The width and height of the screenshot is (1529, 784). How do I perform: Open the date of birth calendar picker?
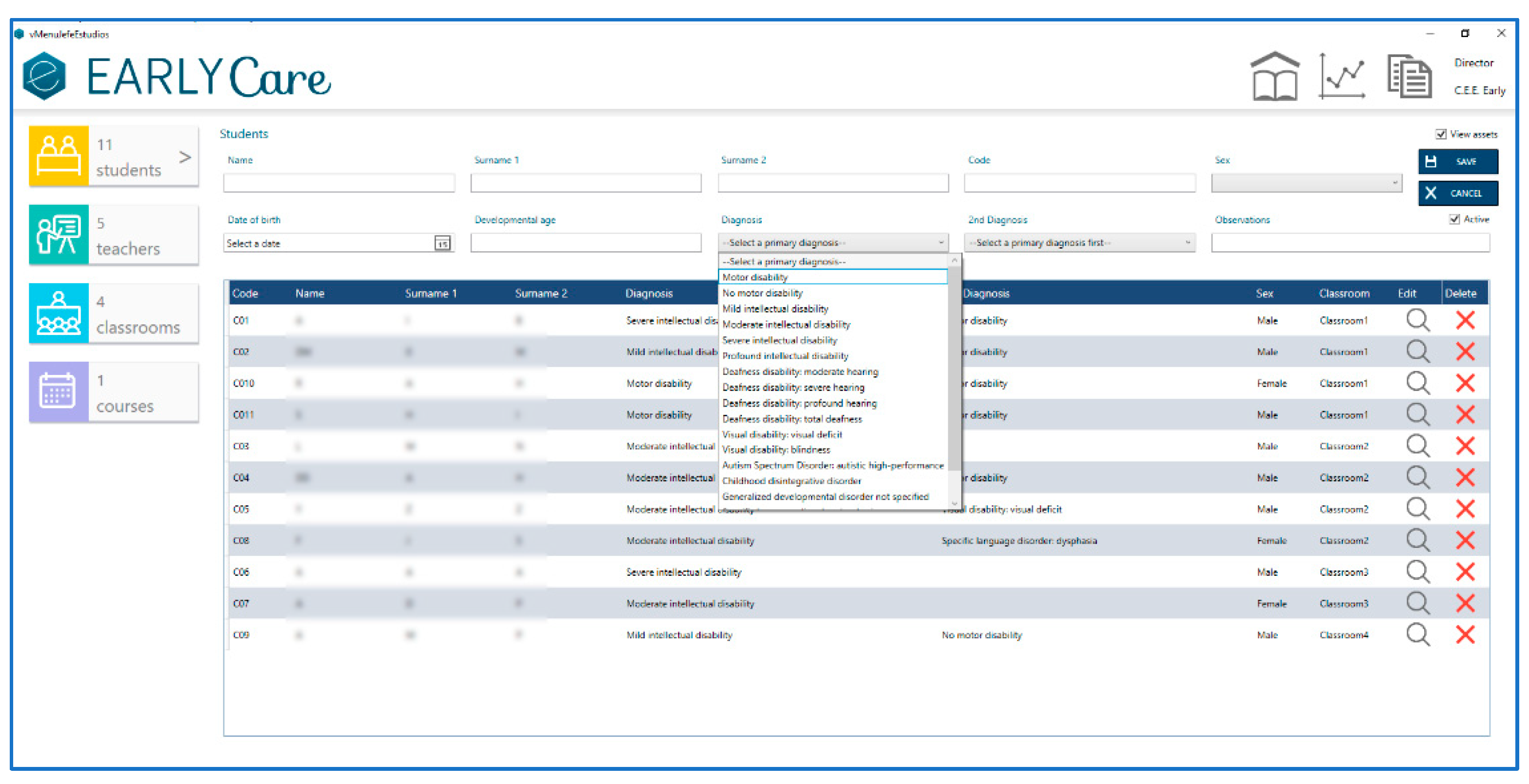pos(442,243)
